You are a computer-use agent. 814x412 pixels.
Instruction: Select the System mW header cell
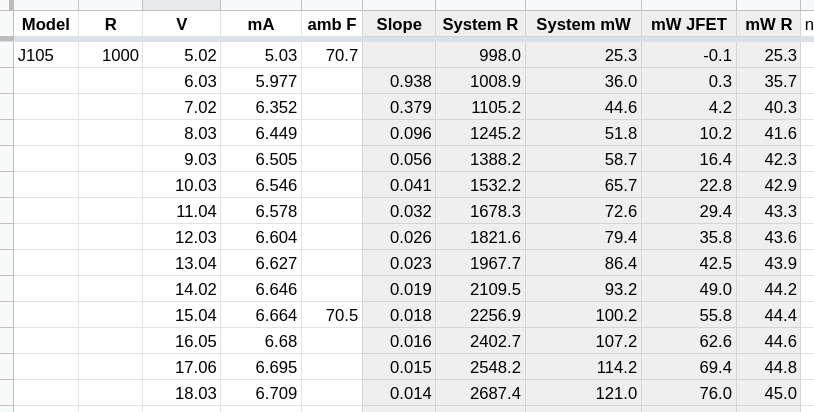[584, 24]
